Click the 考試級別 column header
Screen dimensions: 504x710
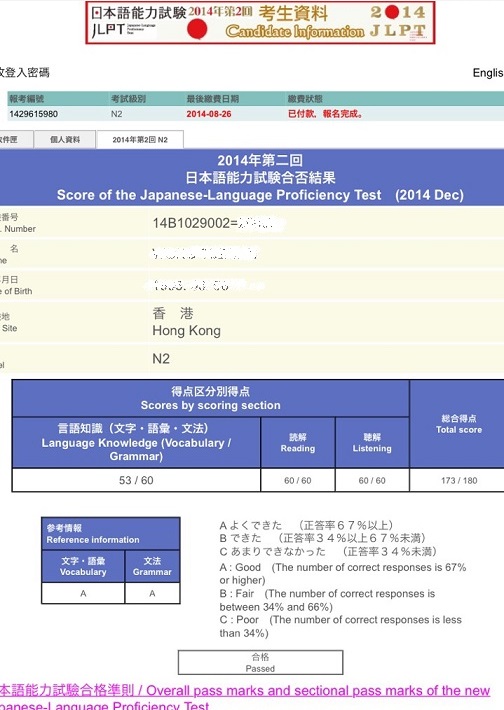pyautogui.click(x=128, y=99)
